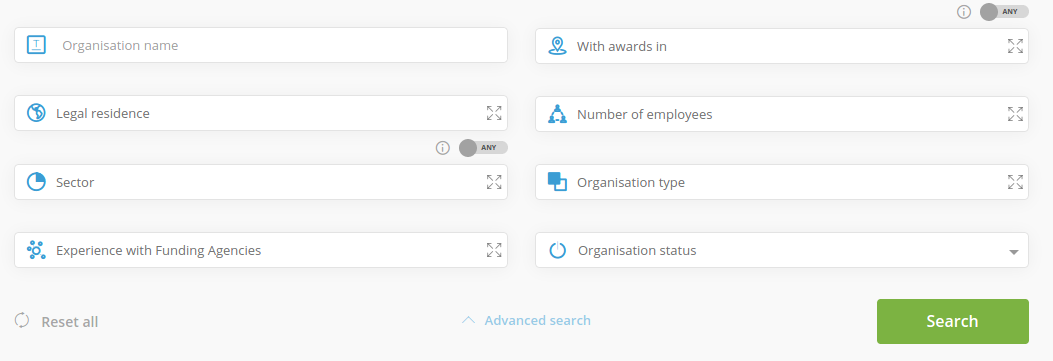The height and width of the screenshot is (361, 1053).
Task: Click the power icon in Organisation status
Action: 557,250
